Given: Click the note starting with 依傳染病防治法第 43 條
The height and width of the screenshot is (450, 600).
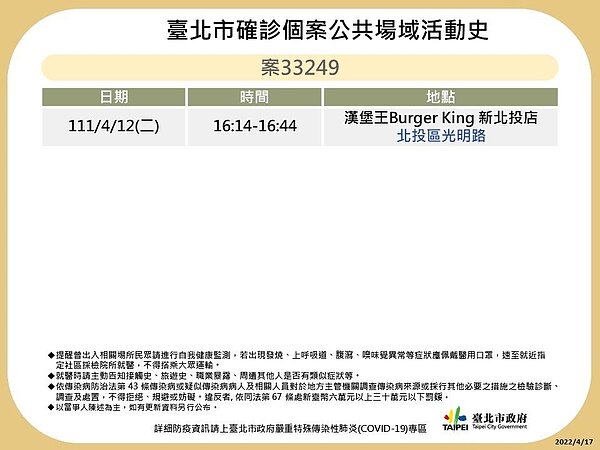Looking at the screenshot, I should tap(305, 392).
